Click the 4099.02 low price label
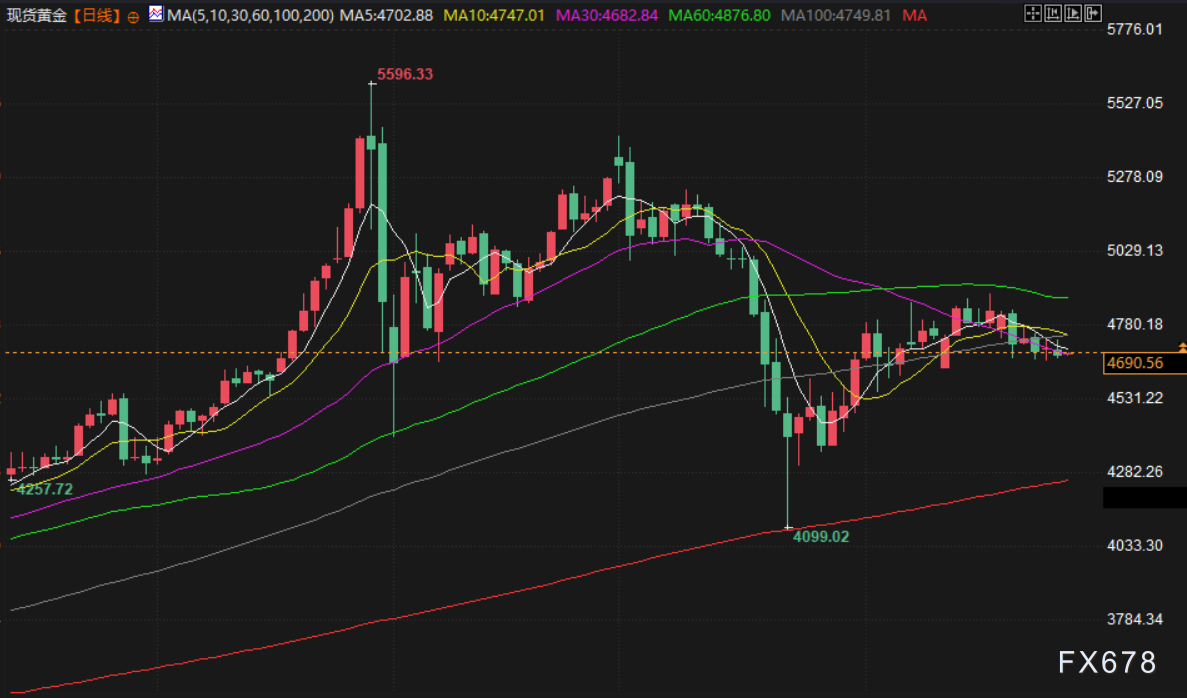This screenshot has width=1187, height=698. [821, 537]
